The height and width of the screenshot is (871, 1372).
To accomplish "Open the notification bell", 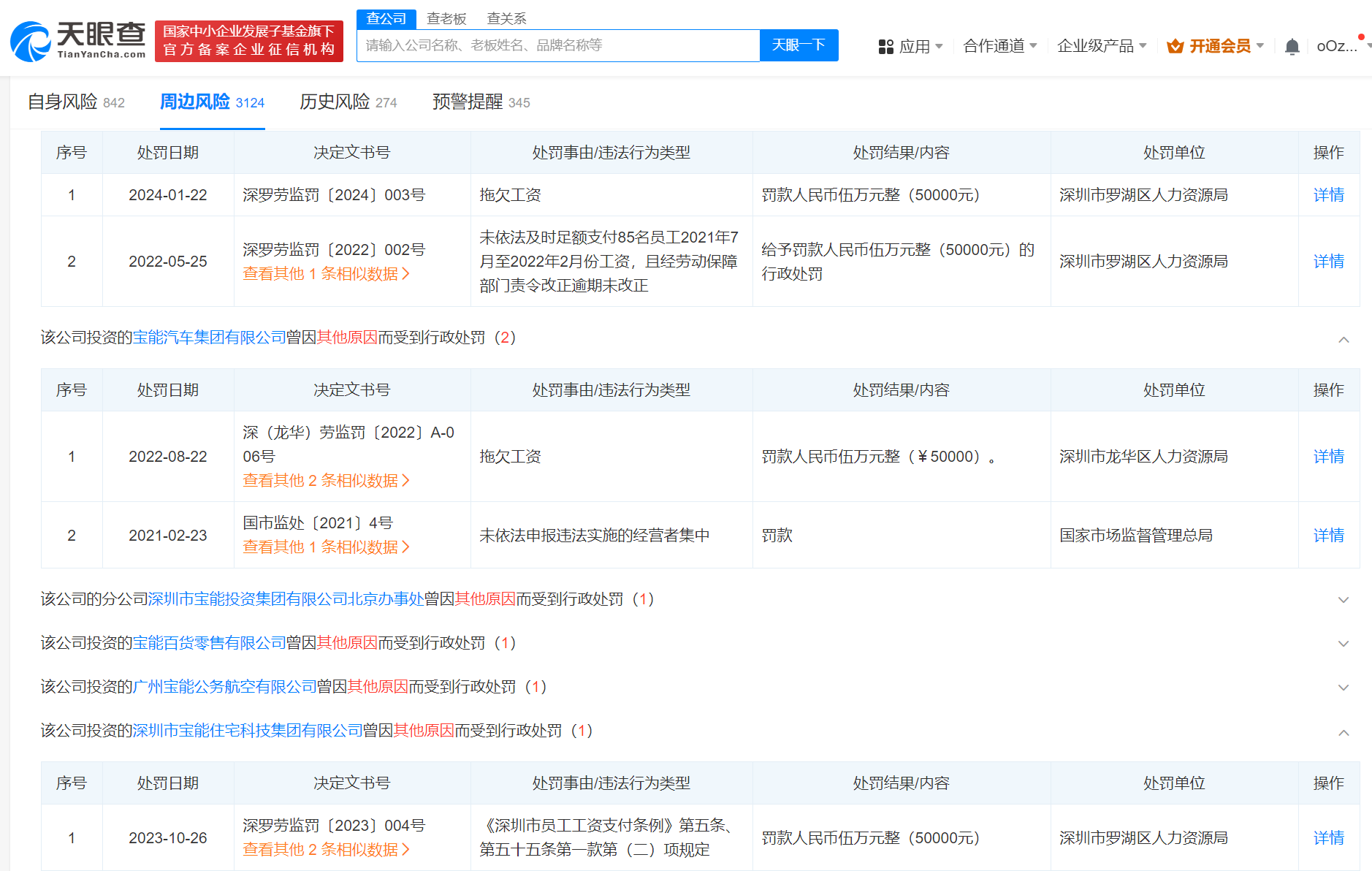I will 1292,47.
